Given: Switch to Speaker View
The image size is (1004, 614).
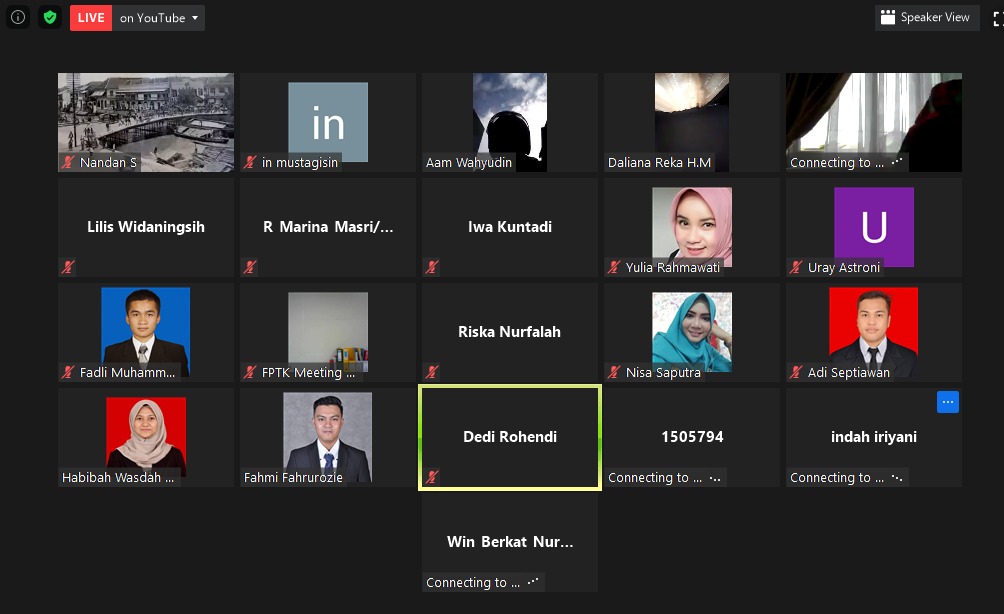Looking at the screenshot, I should (927, 17).
